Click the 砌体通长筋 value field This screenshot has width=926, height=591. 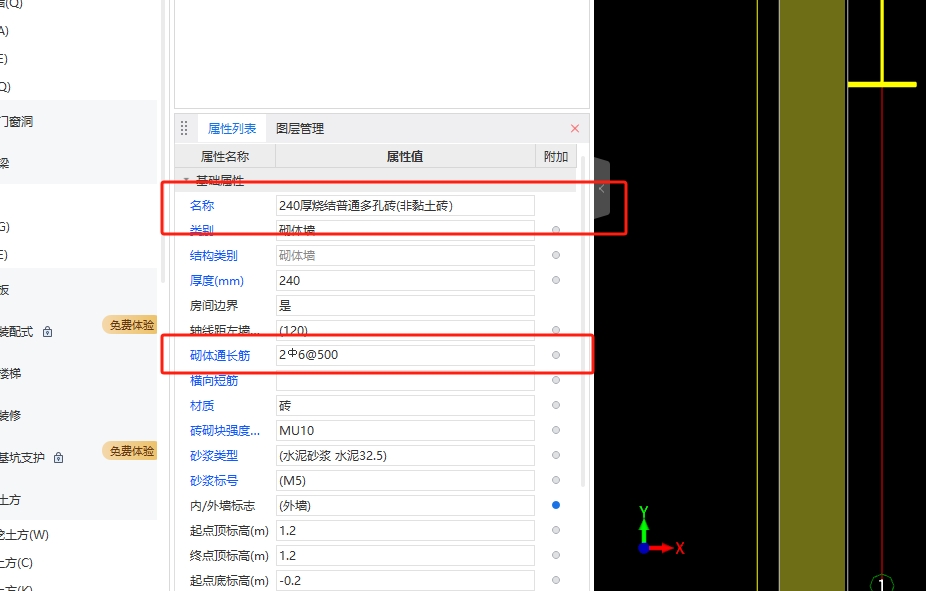coord(405,355)
